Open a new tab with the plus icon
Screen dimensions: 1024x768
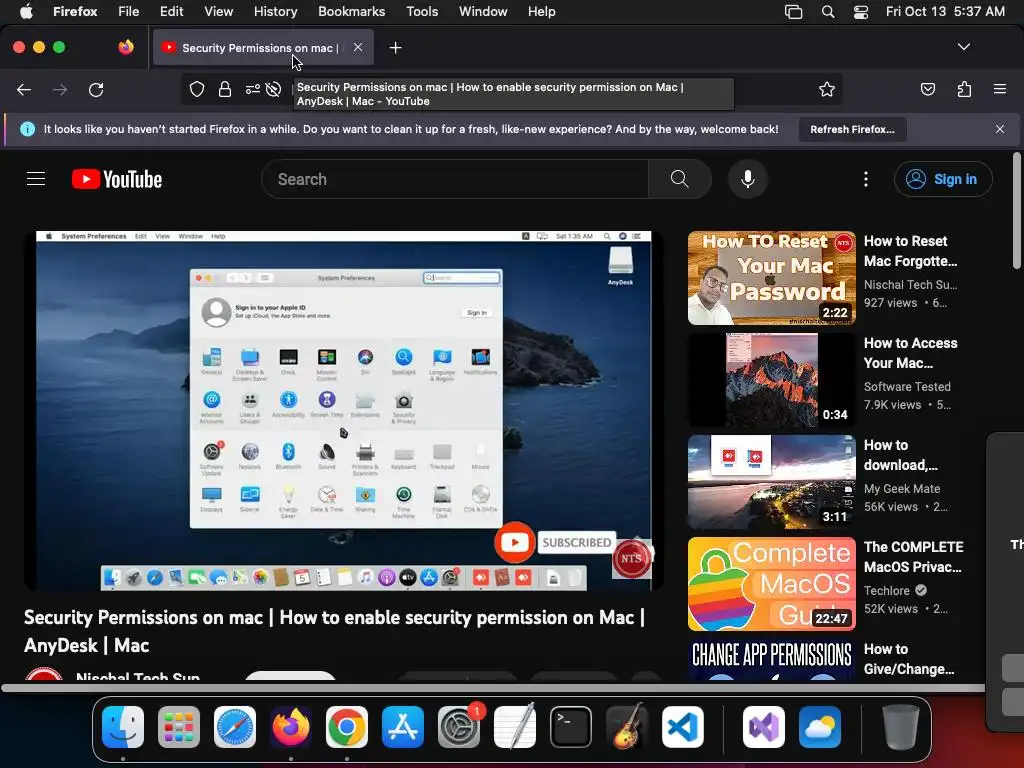click(395, 48)
